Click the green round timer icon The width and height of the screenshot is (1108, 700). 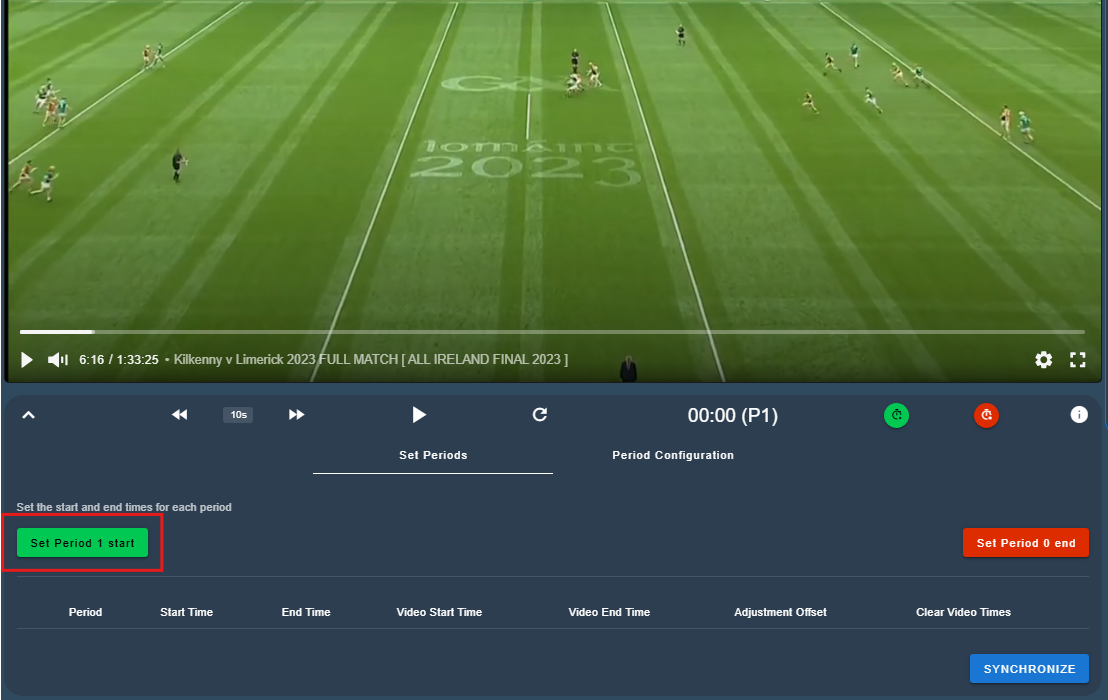point(897,415)
